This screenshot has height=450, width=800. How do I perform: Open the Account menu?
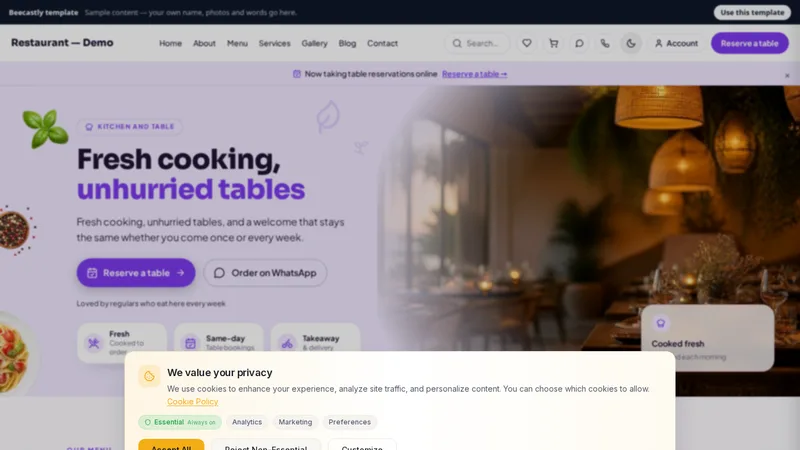[677, 43]
